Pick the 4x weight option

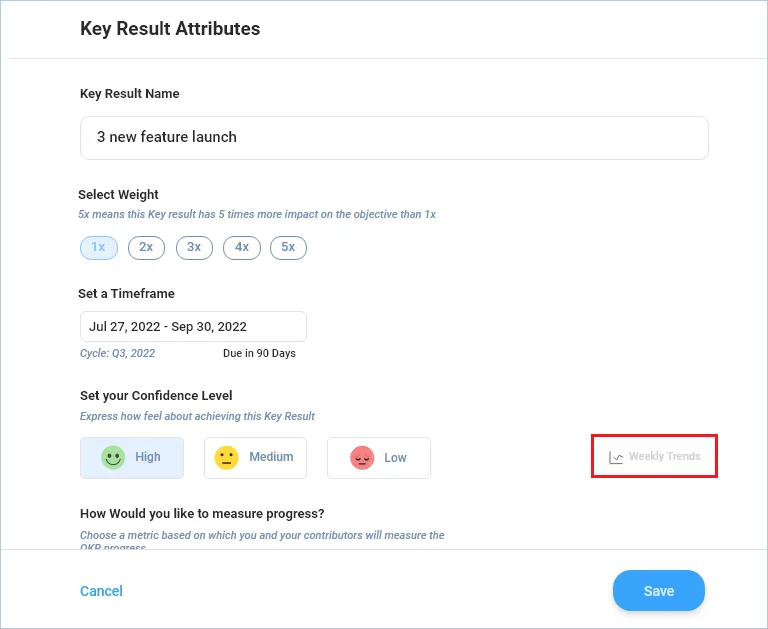(242, 247)
